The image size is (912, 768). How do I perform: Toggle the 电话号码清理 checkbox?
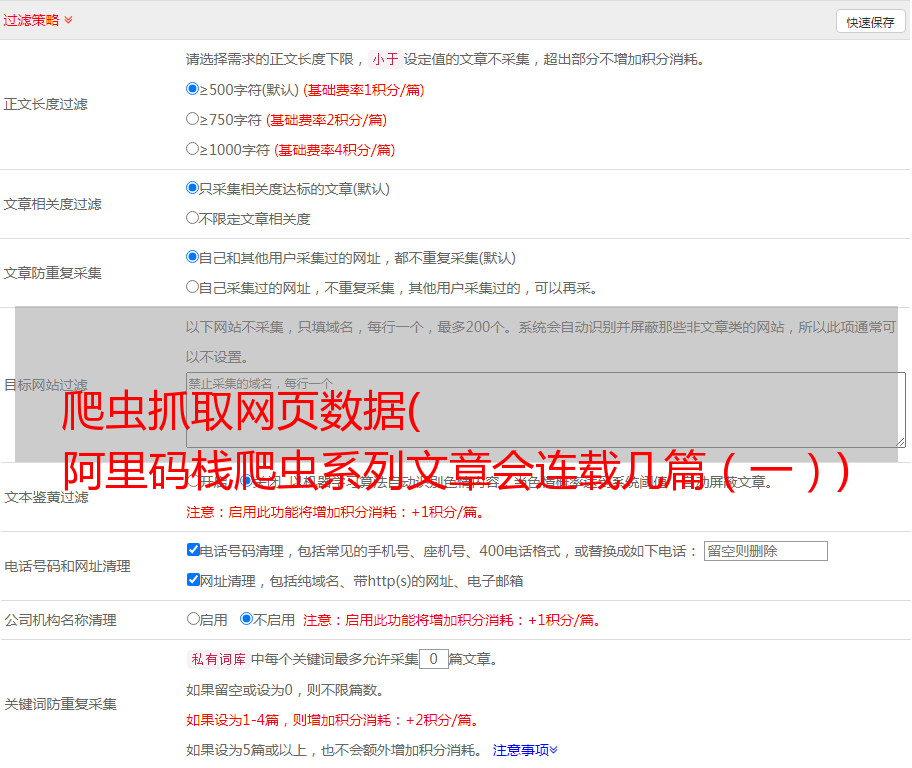pyautogui.click(x=194, y=550)
